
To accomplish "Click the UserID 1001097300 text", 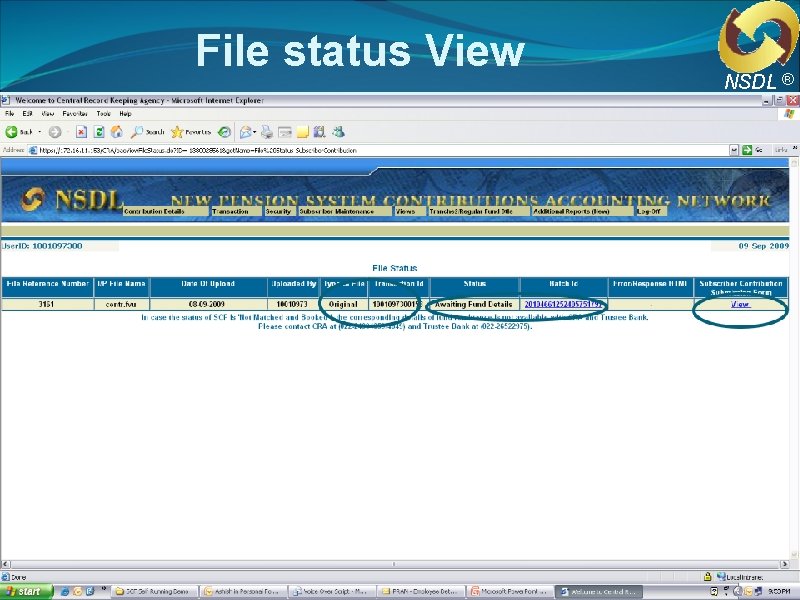I will pos(42,246).
